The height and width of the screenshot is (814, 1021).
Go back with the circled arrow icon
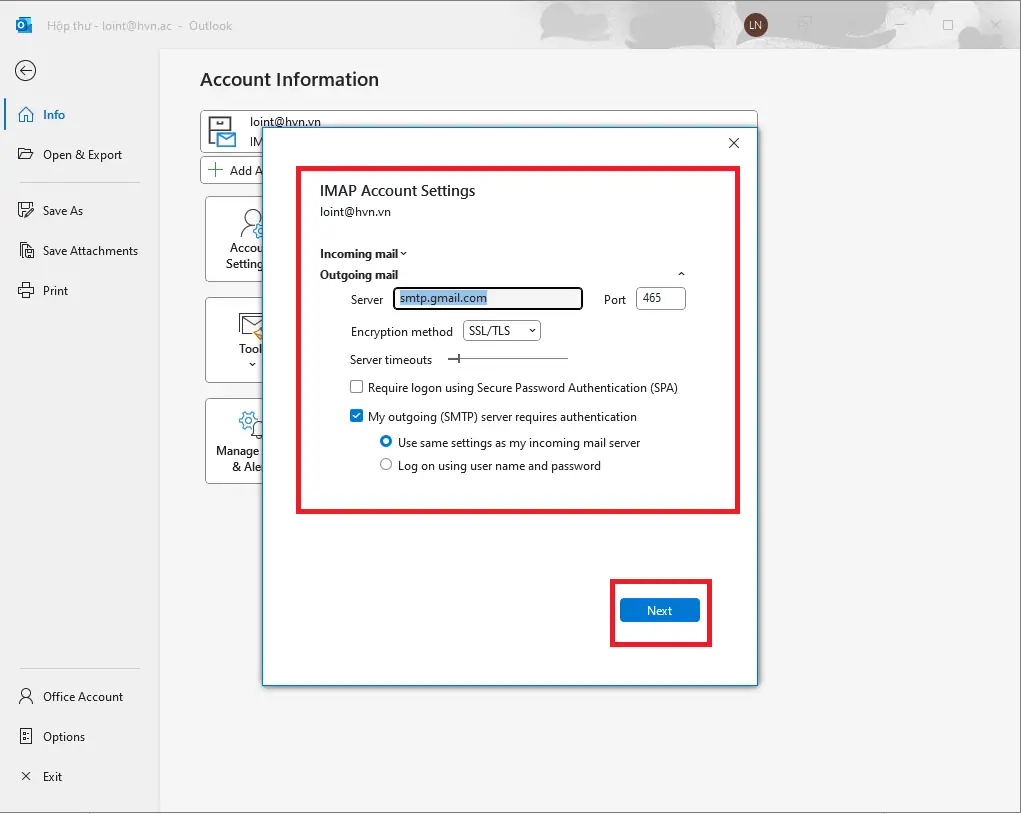pyautogui.click(x=25, y=70)
